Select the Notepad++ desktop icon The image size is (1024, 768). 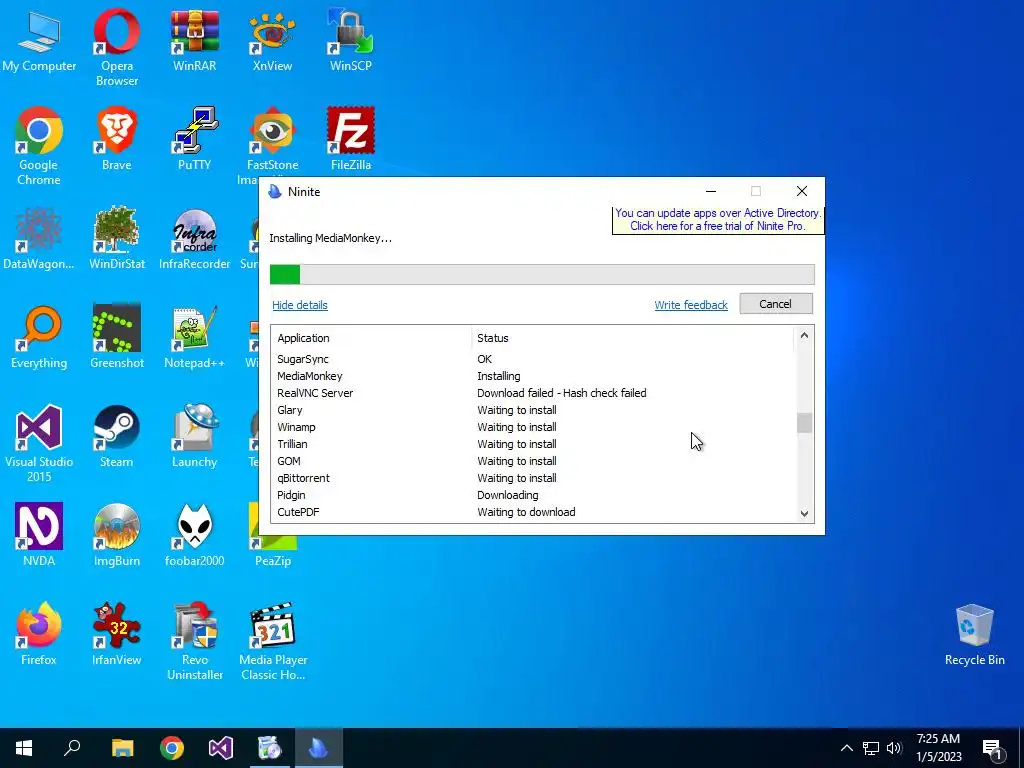[x=195, y=337]
